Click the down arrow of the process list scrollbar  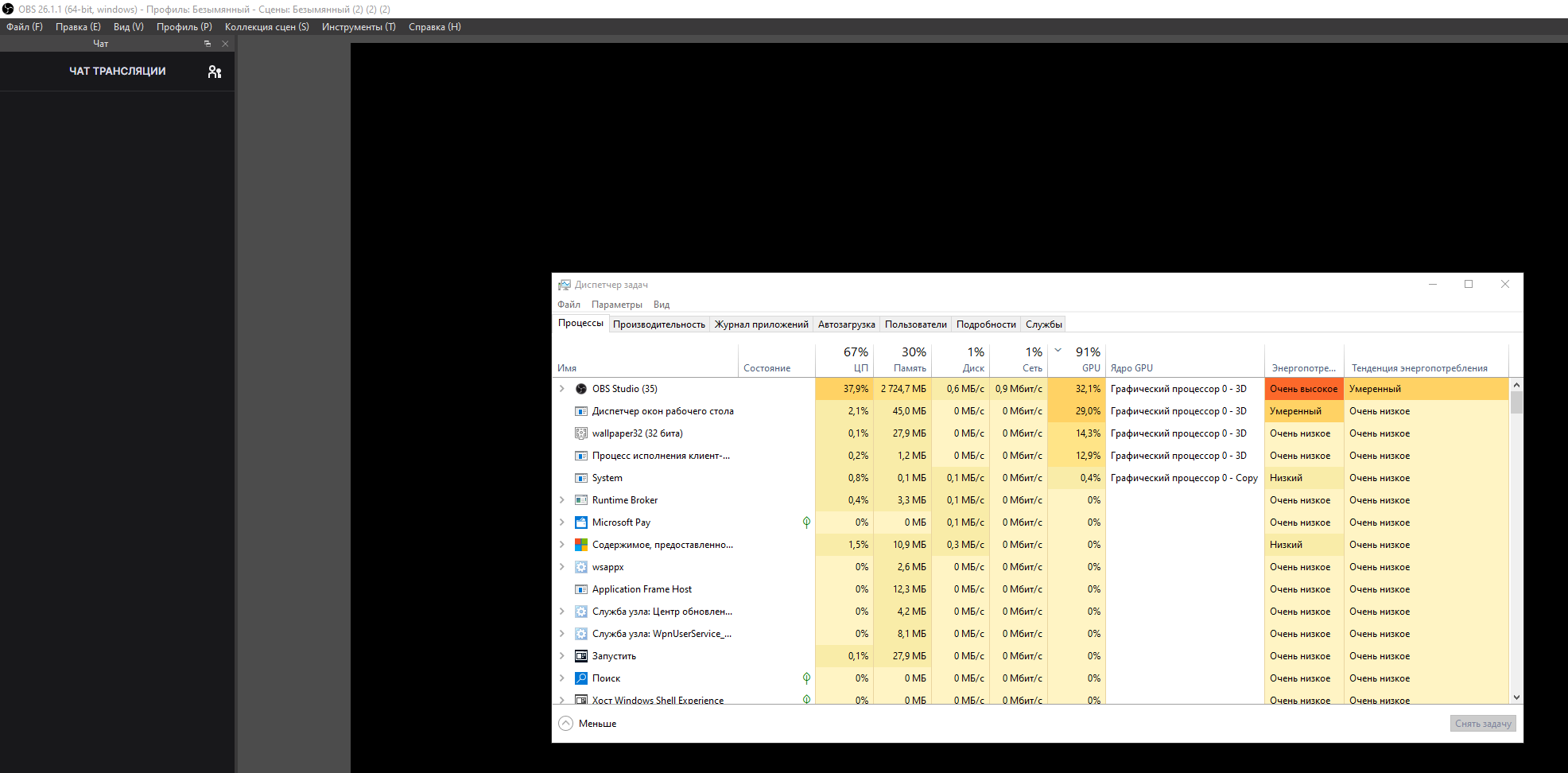[1517, 697]
